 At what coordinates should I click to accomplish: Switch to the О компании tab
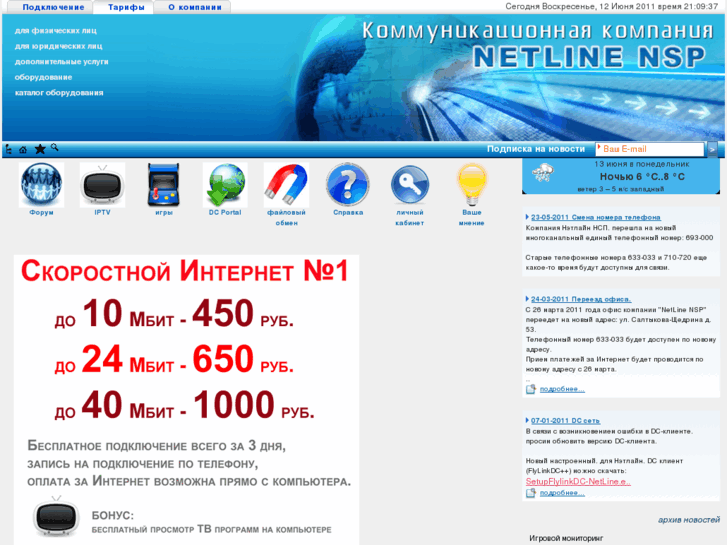[x=195, y=7]
